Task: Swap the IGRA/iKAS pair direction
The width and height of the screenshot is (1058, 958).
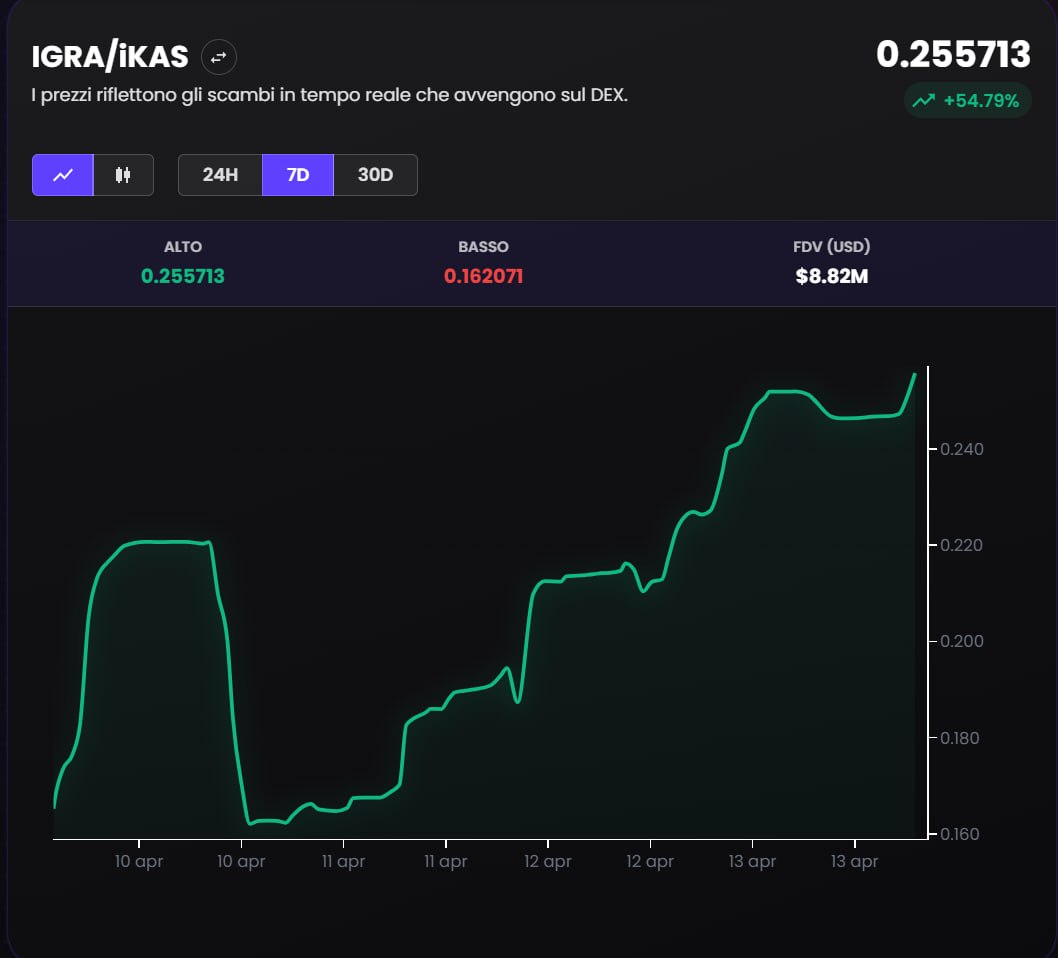Action: [219, 57]
